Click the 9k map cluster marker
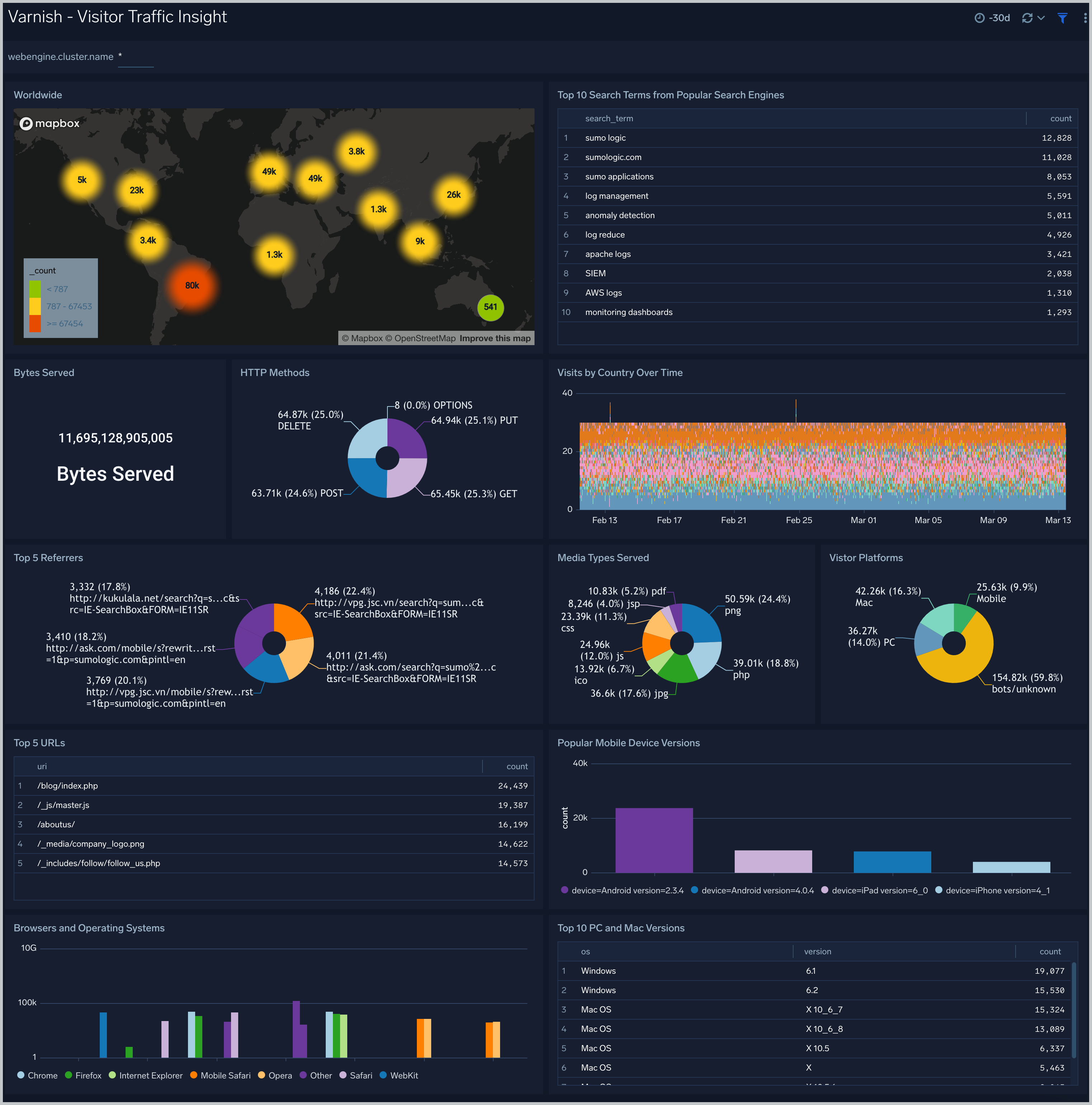The width and height of the screenshot is (1092, 1105). (420, 241)
